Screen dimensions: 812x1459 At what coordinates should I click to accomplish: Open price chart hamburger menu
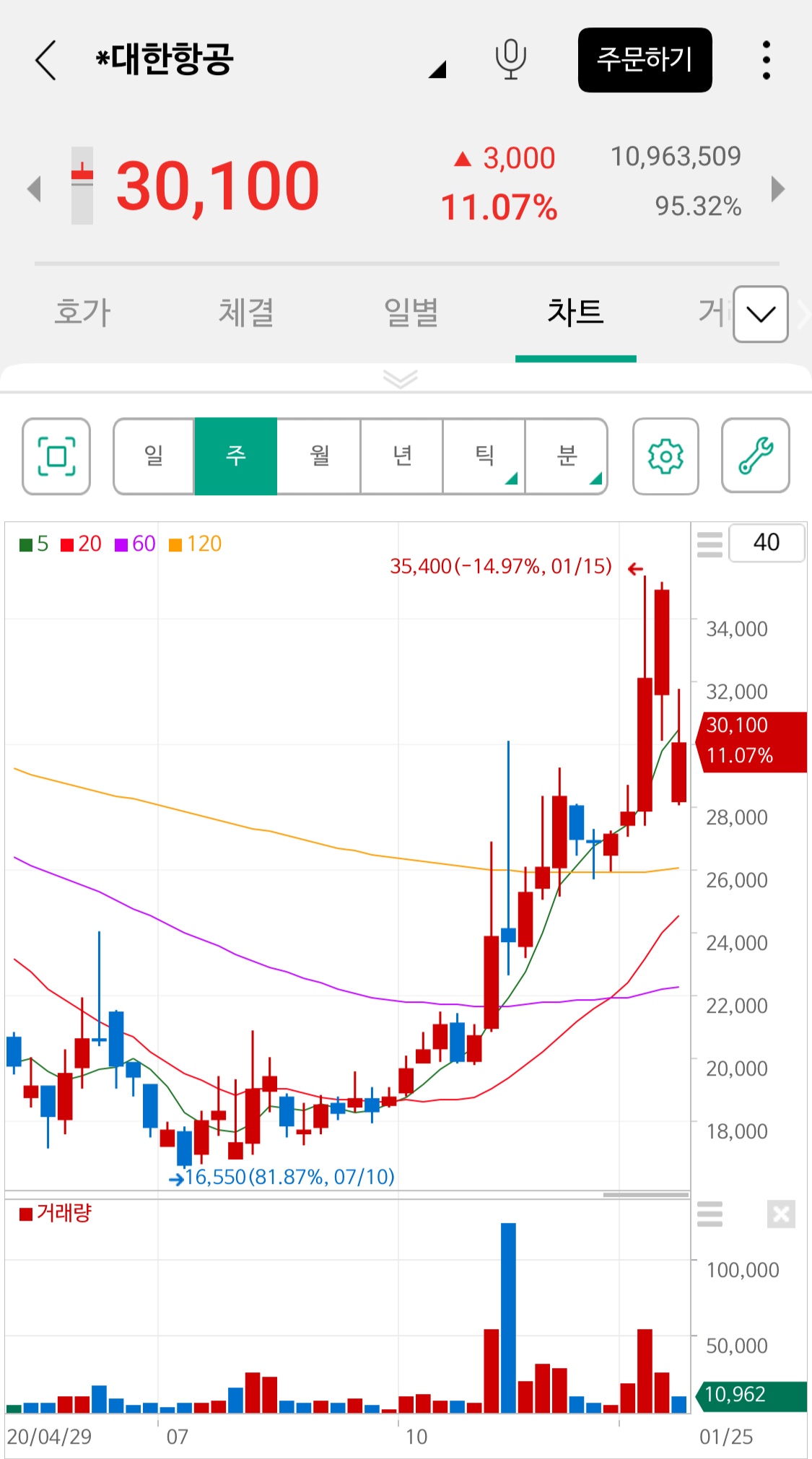[710, 544]
